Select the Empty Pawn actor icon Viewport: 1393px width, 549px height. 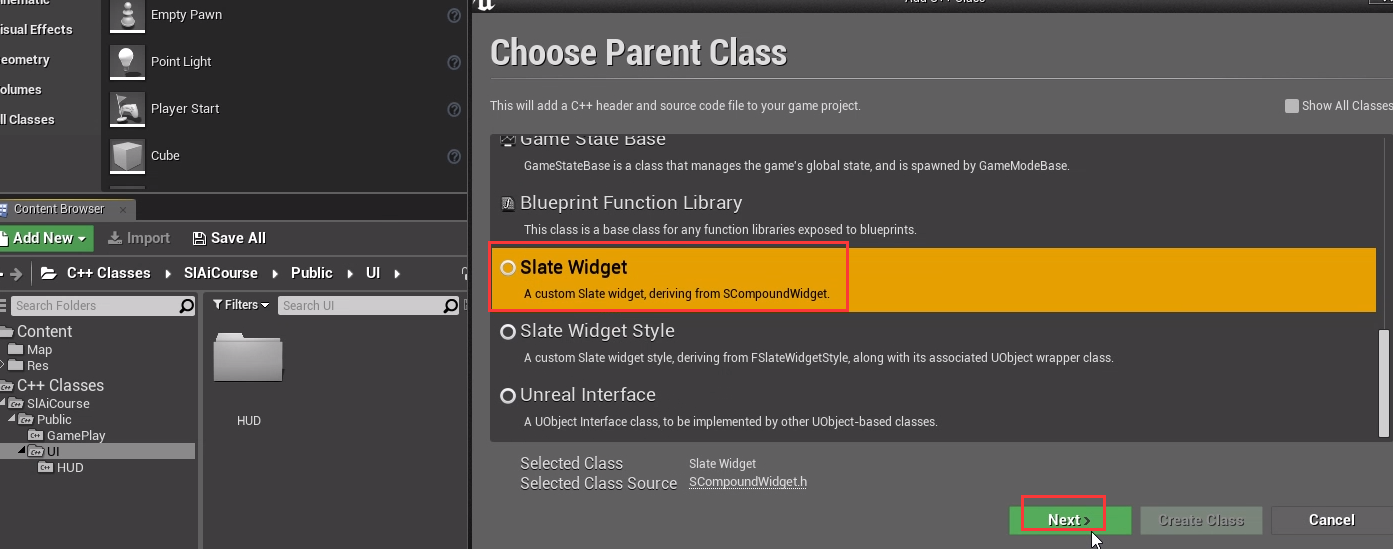pyautogui.click(x=126, y=16)
